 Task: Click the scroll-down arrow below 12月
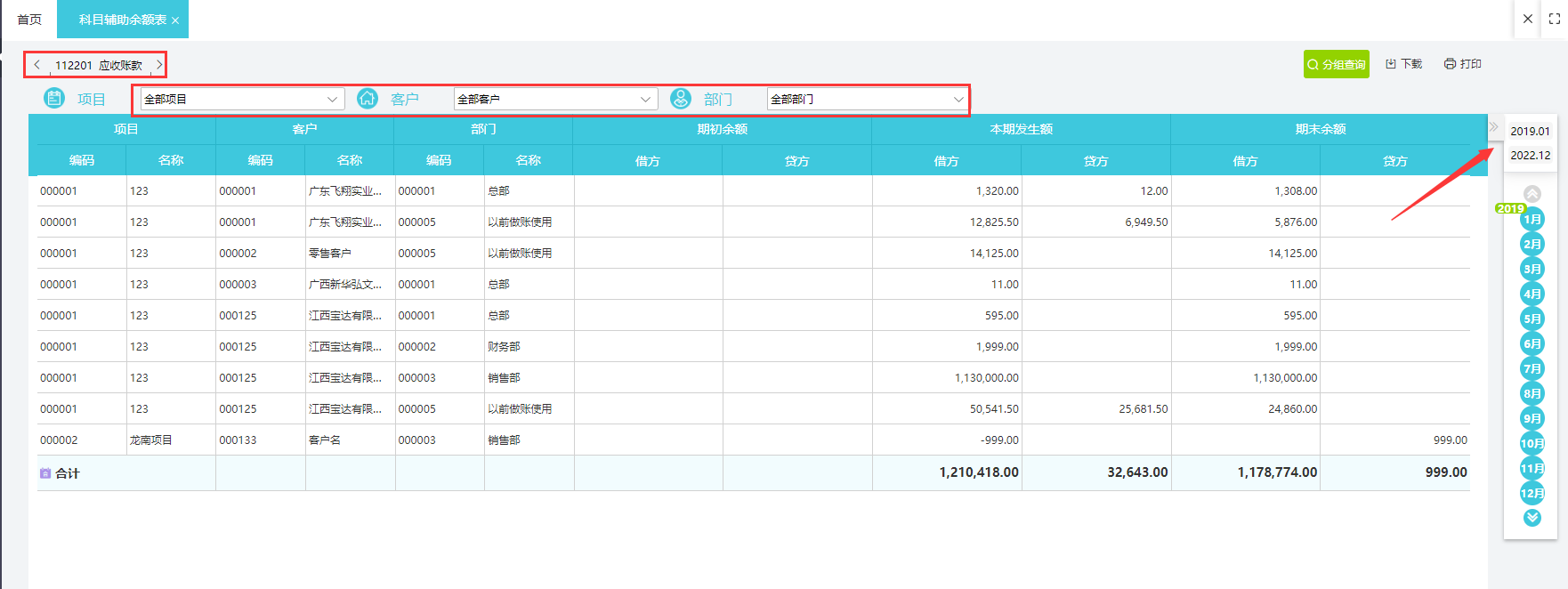pos(1532,518)
